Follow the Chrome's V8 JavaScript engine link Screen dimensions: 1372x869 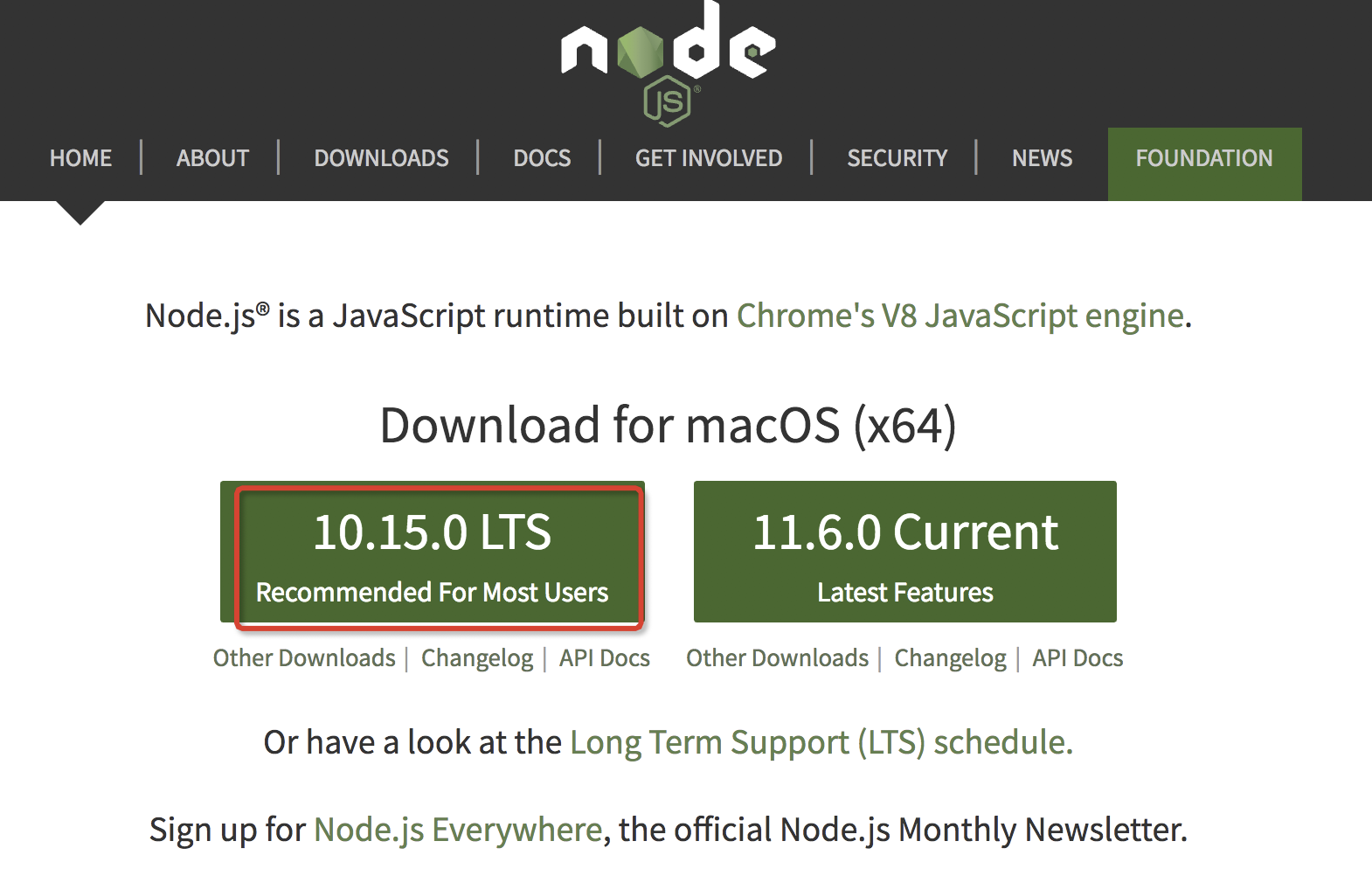pos(960,316)
